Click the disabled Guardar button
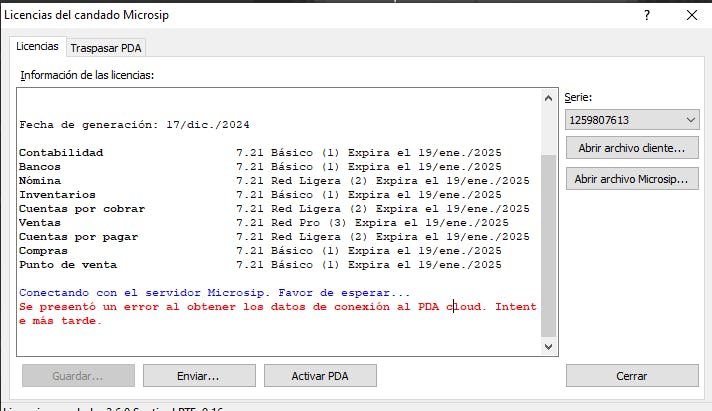This screenshot has height=411, width=712. point(78,376)
